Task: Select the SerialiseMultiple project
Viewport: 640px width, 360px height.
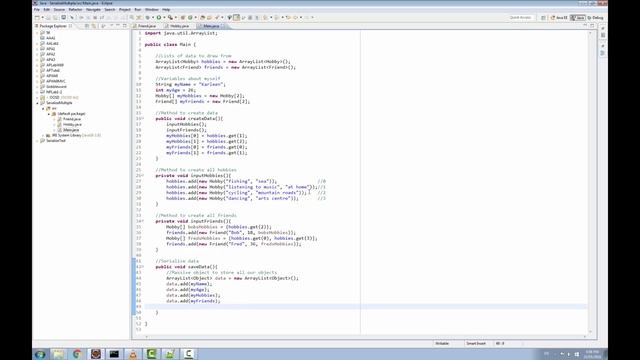Action: click(x=59, y=103)
